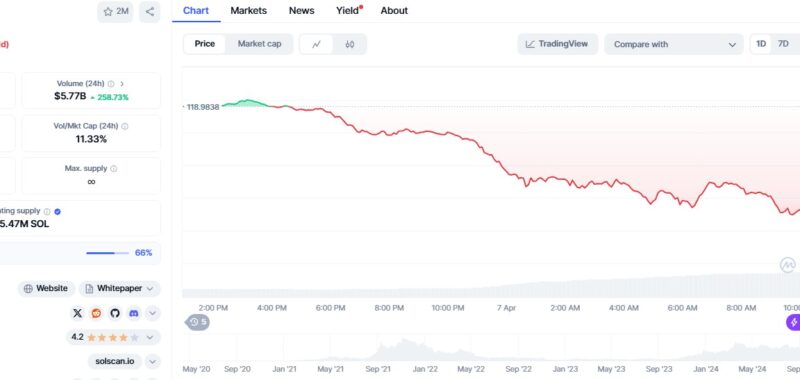Select the Market cap toggle option

pos(259,44)
